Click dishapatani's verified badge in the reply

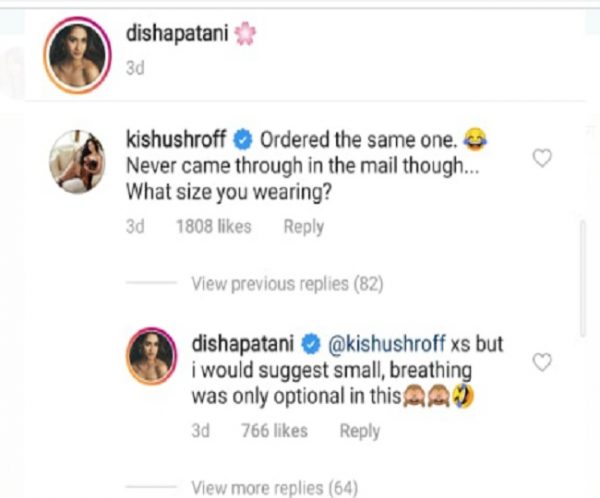pyautogui.click(x=311, y=344)
